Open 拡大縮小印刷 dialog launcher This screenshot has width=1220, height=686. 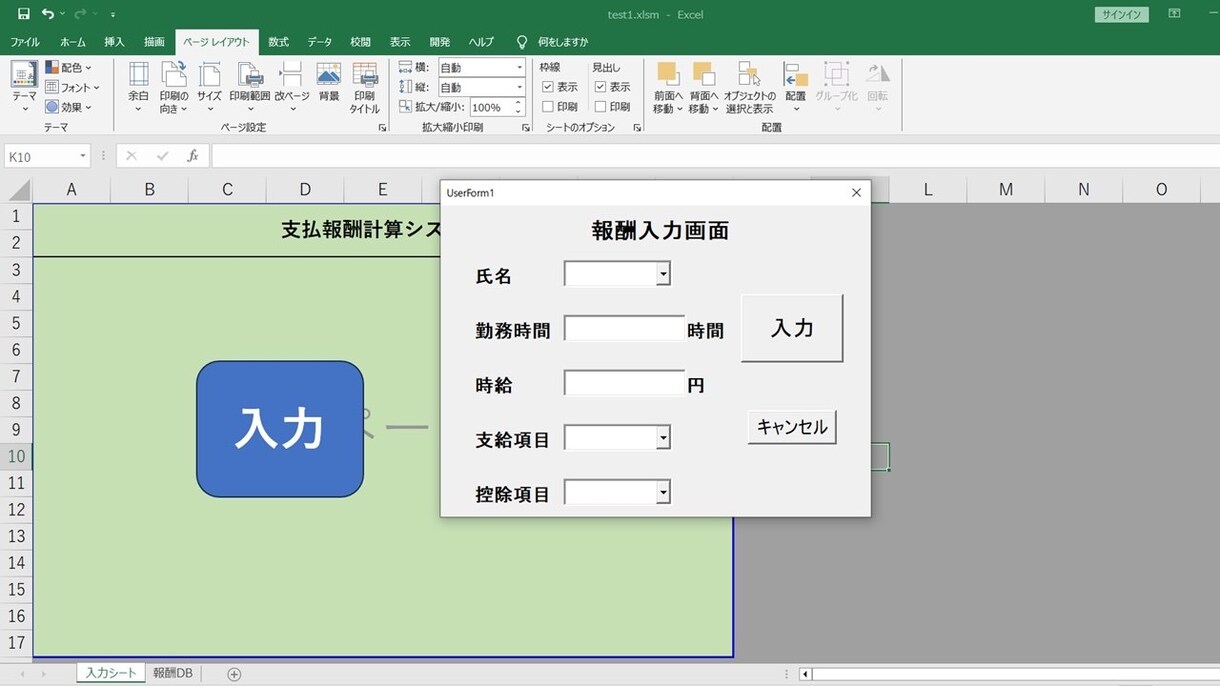point(526,128)
